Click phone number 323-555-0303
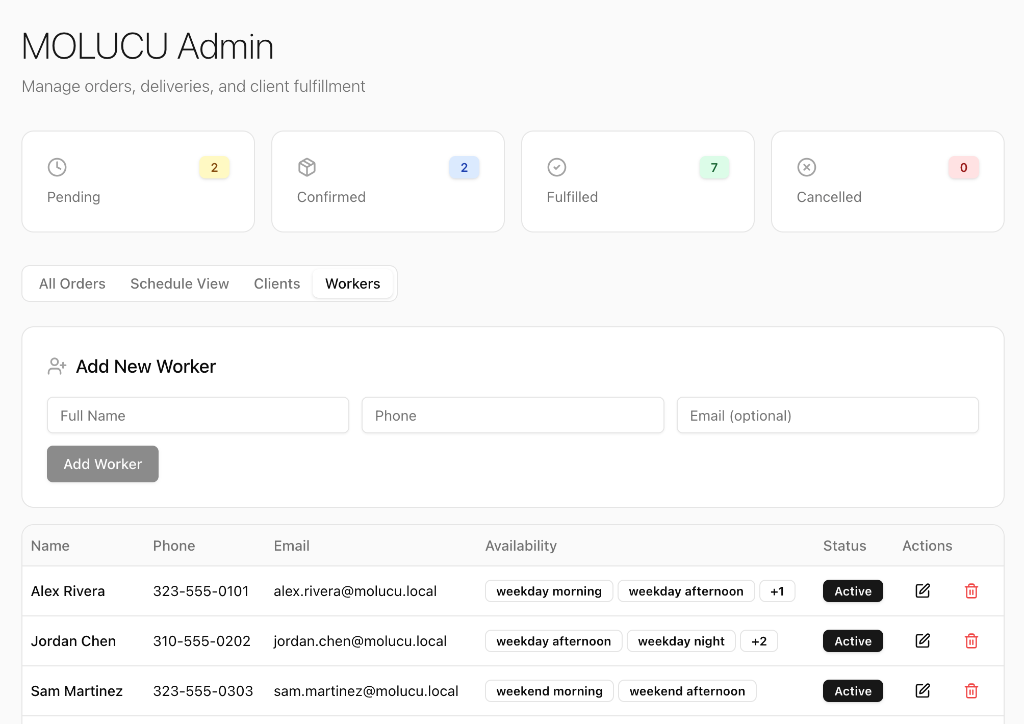The height and width of the screenshot is (724, 1024). (x=202, y=691)
